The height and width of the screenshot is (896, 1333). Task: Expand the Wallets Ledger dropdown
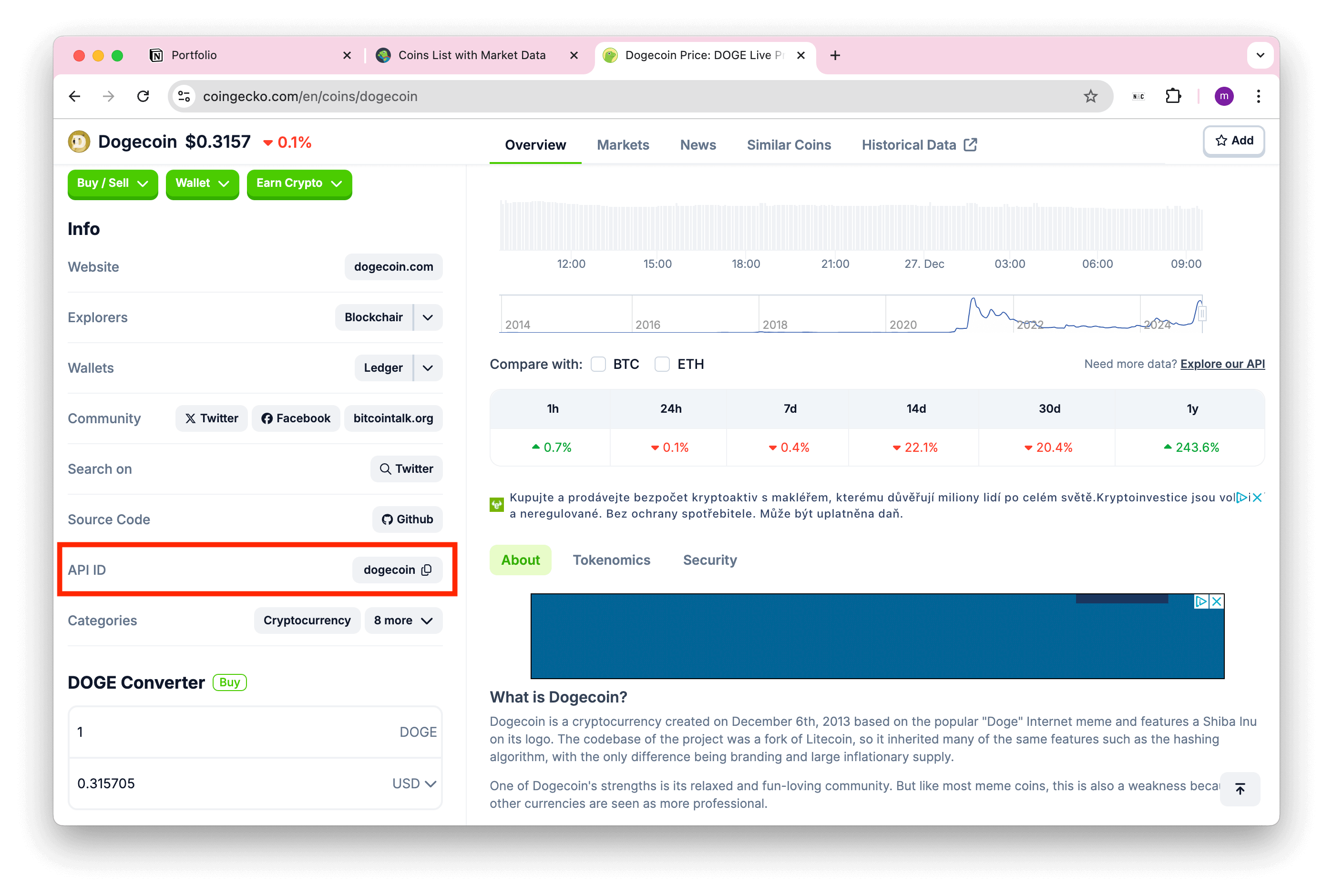click(x=427, y=368)
